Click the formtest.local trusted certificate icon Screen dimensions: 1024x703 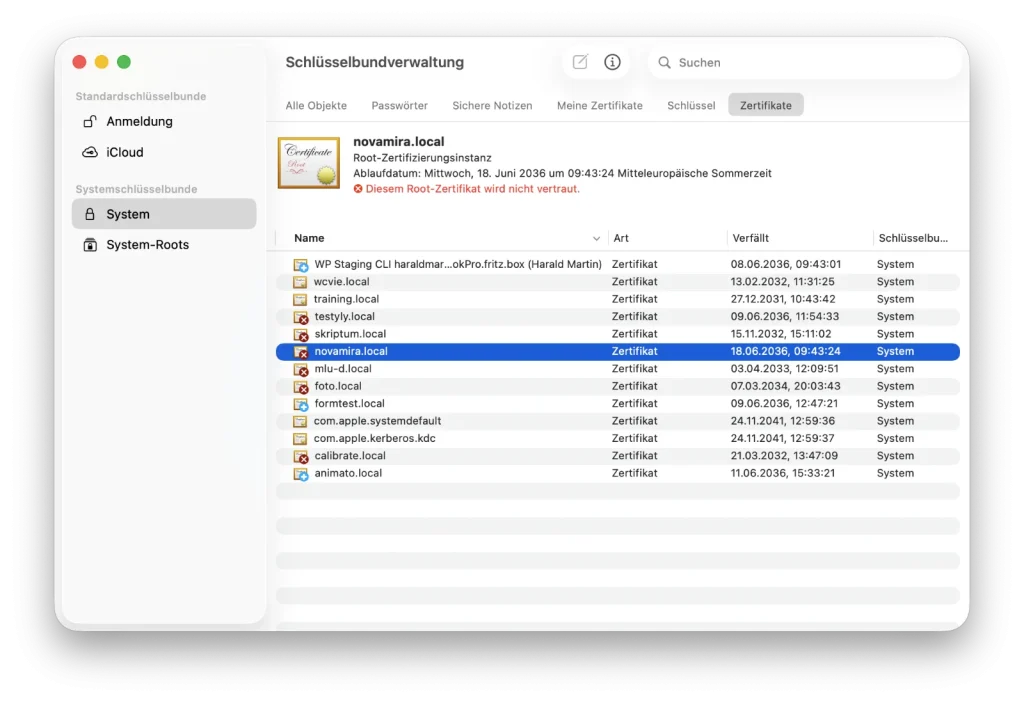point(300,404)
